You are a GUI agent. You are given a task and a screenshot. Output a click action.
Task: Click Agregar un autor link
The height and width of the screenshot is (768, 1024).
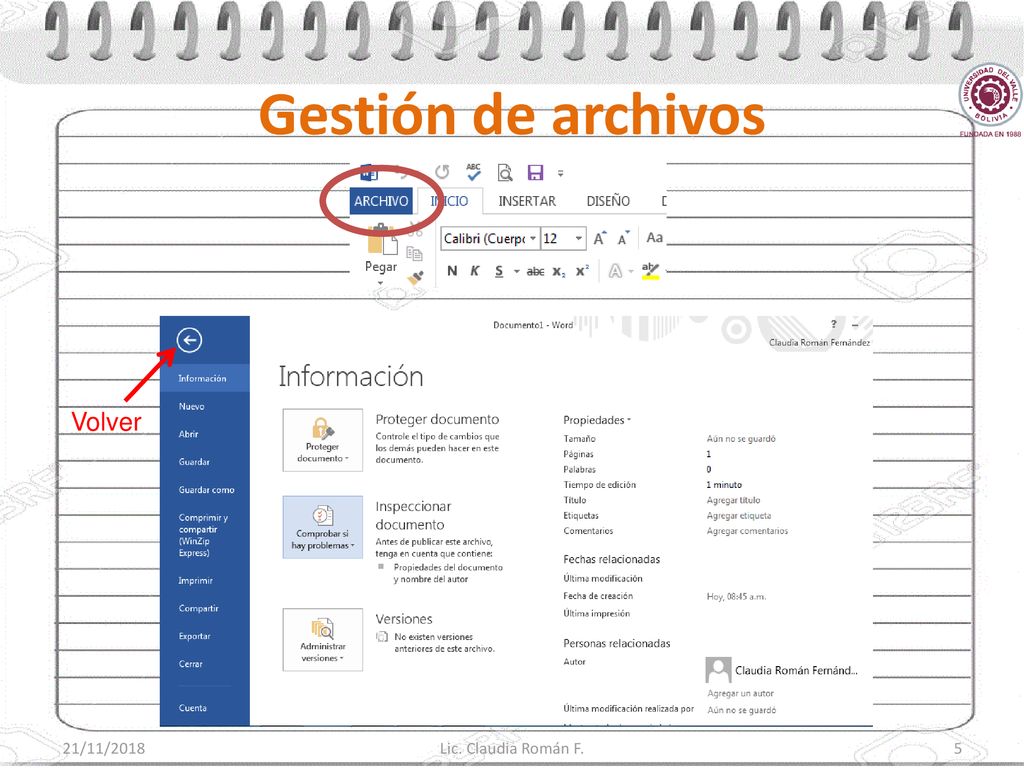tap(741, 694)
